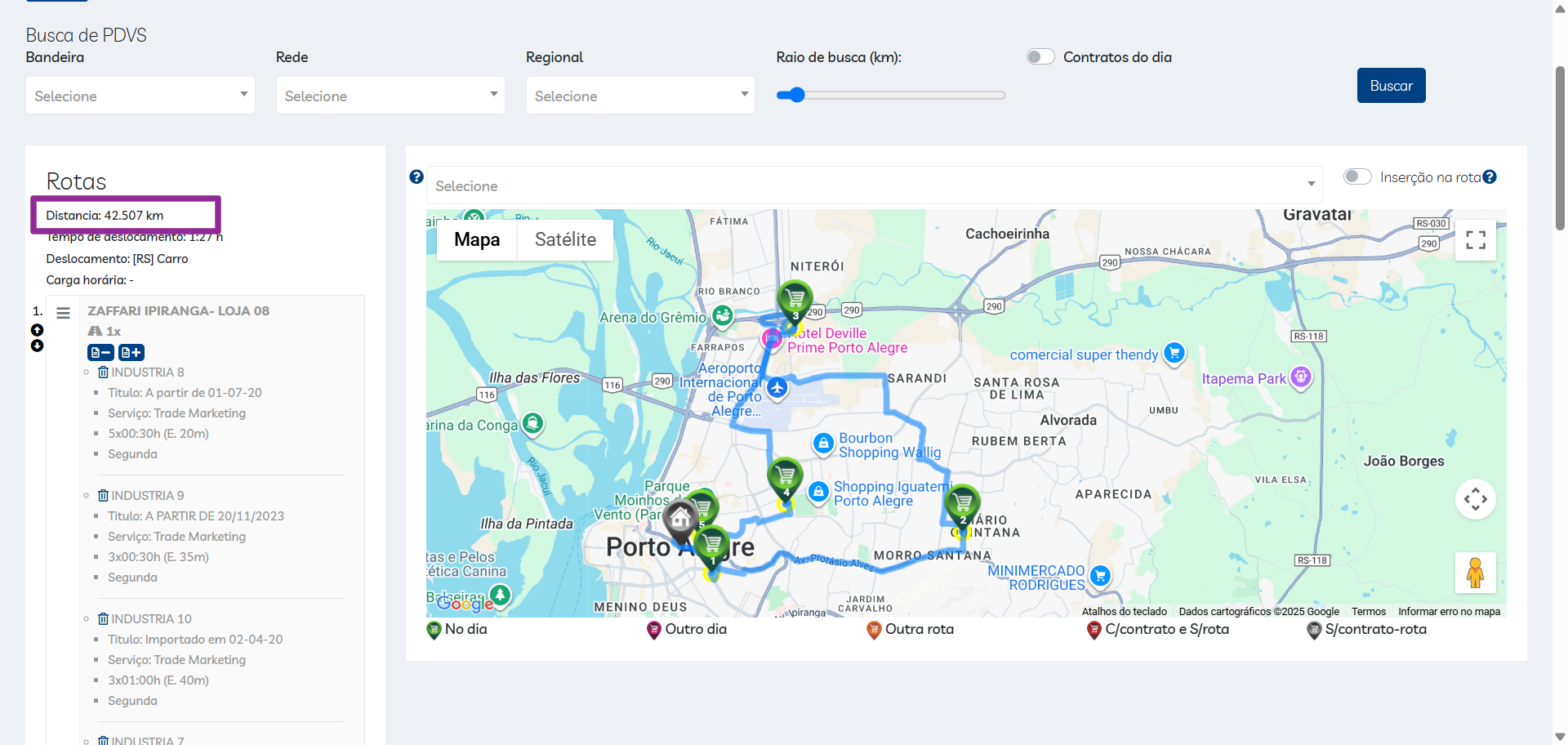Switch map to Satélite view
Viewport: 1568px width, 745px height.
tap(565, 240)
